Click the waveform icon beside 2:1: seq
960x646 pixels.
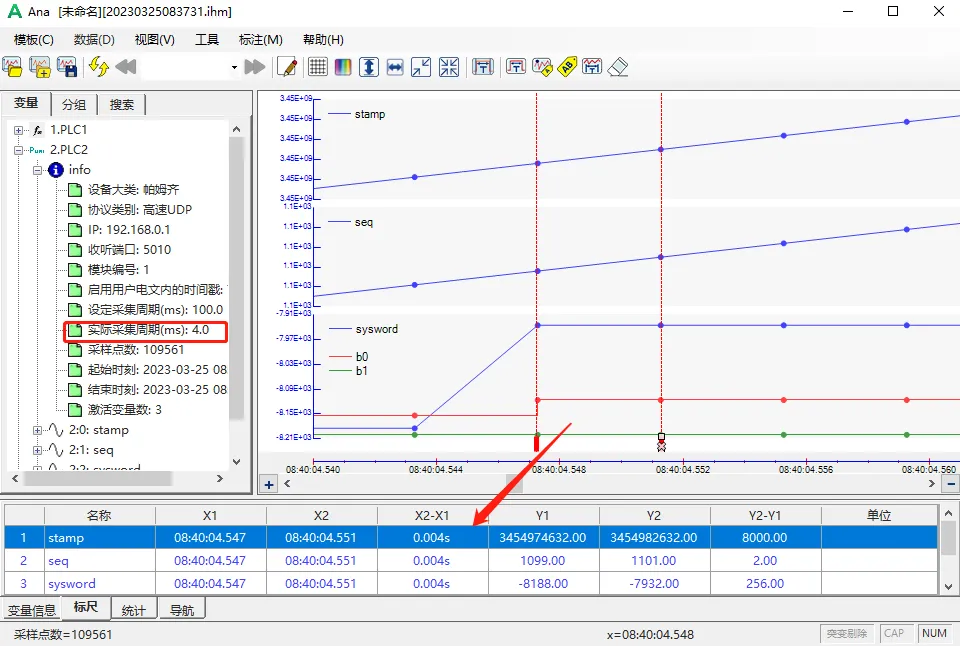56,450
